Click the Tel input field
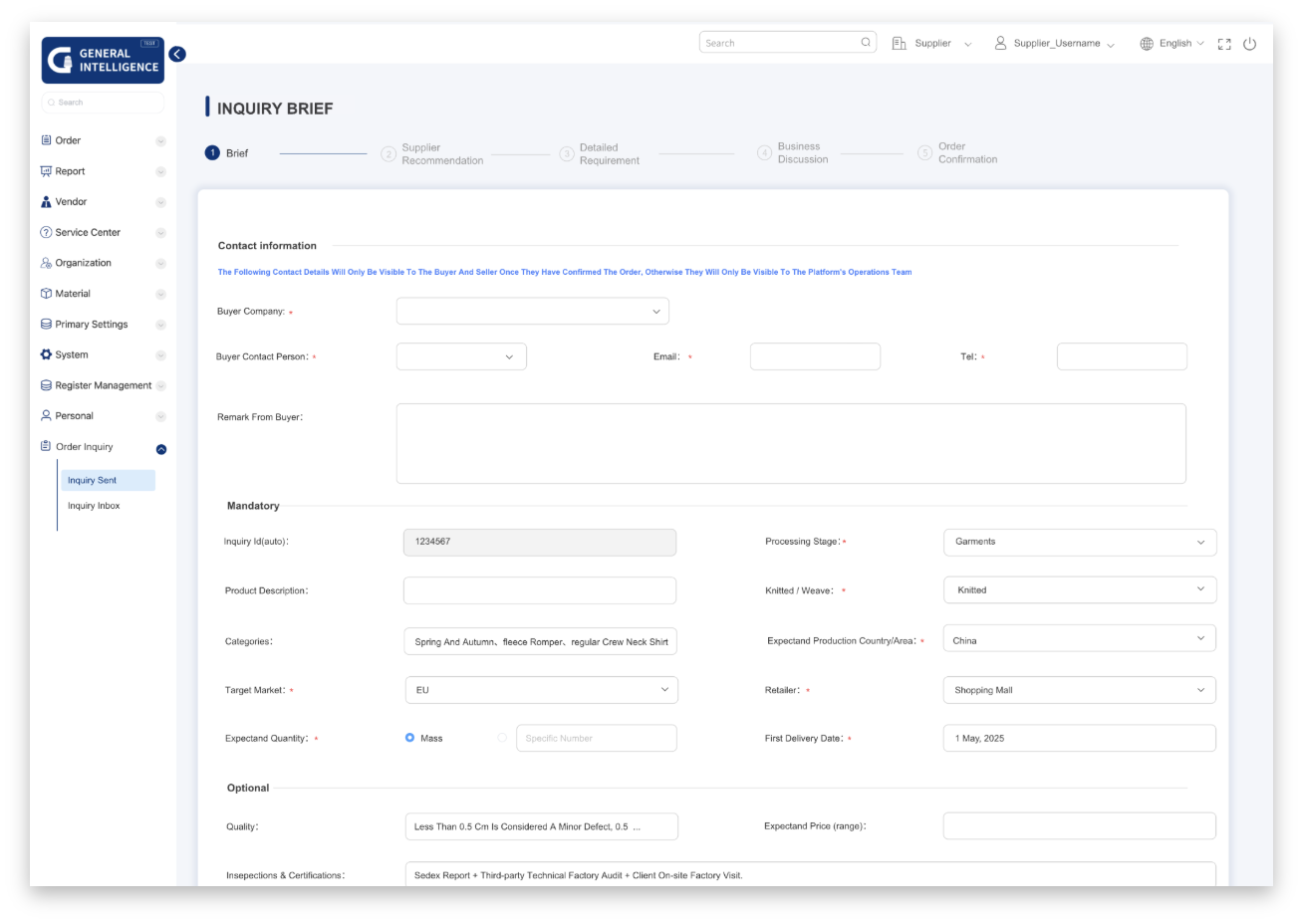This screenshot has width=1303, height=924. (1122, 356)
